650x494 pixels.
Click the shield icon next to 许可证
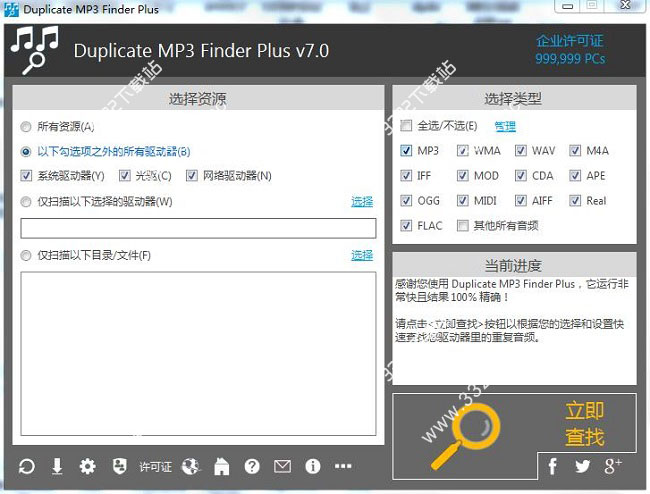coord(120,466)
